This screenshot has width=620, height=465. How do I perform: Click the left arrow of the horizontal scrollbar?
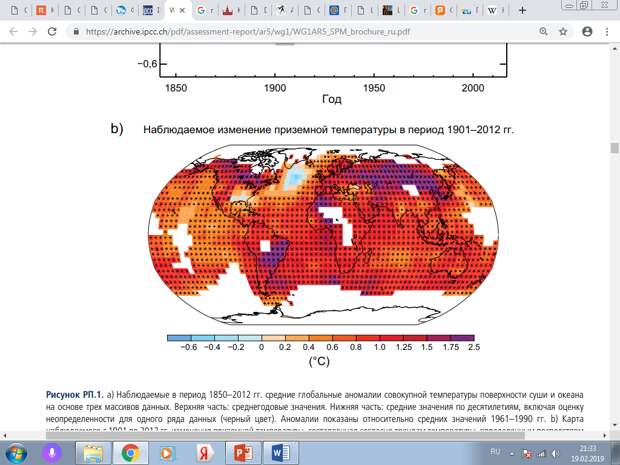pos(5,436)
